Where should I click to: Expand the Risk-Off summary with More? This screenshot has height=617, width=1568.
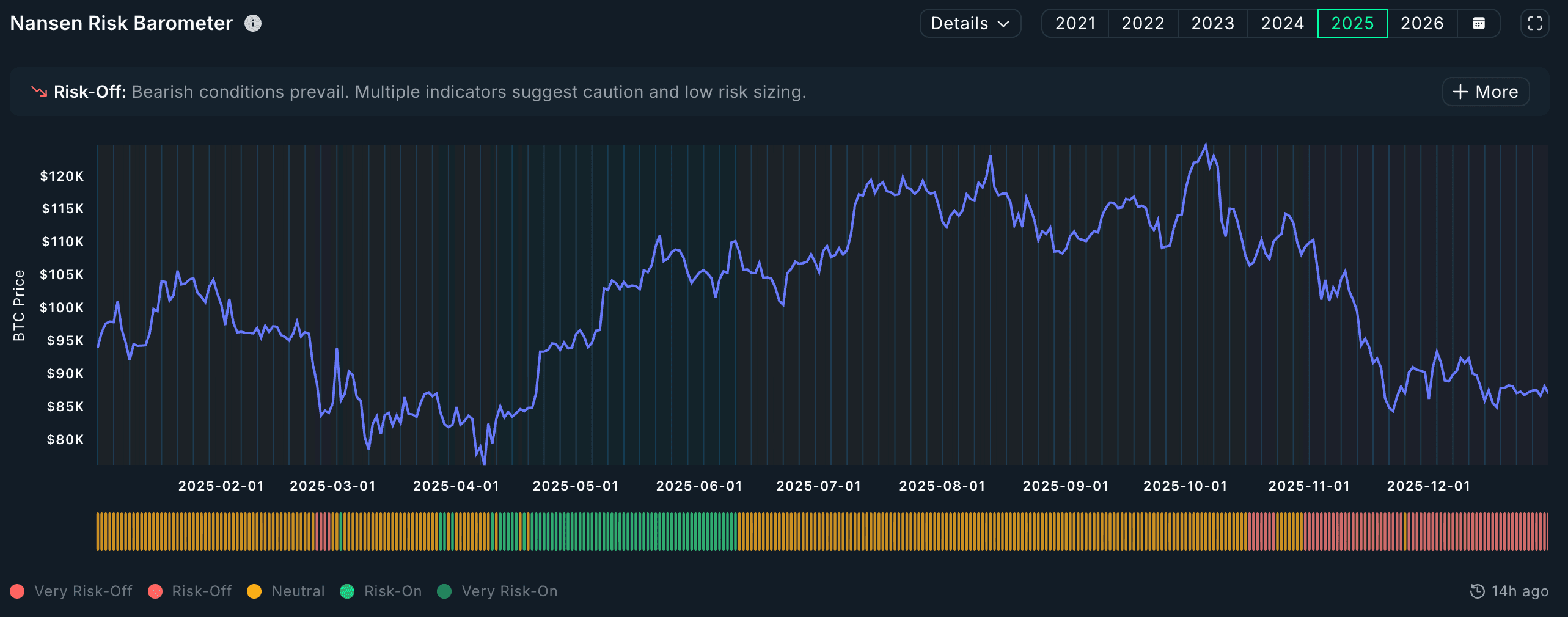(1486, 92)
